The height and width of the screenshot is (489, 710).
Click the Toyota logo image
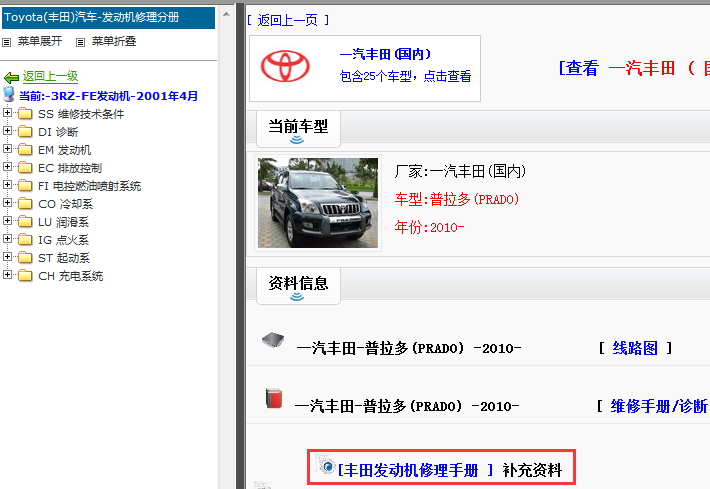click(285, 66)
